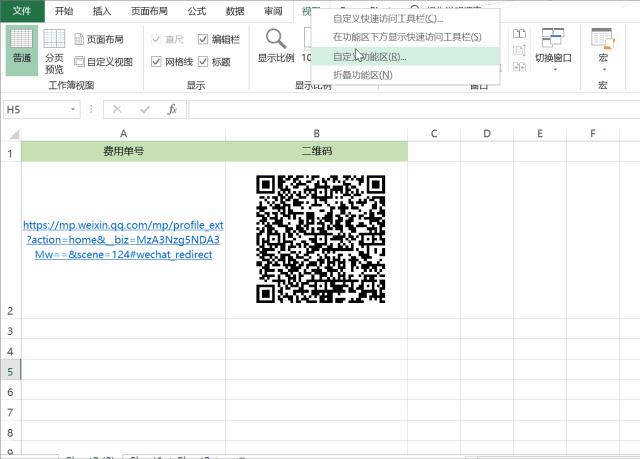Select column C header
The image size is (640, 459).
click(x=434, y=134)
